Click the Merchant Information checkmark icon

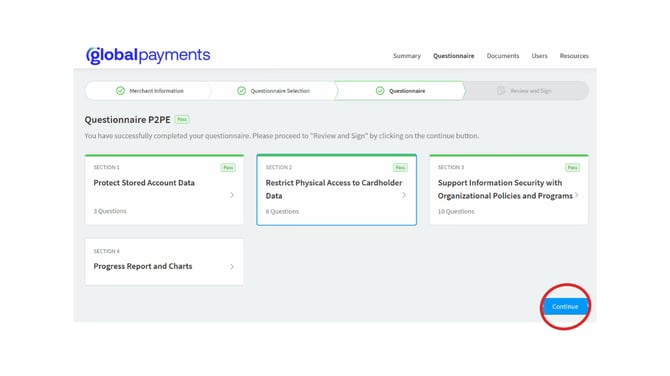coord(120,91)
